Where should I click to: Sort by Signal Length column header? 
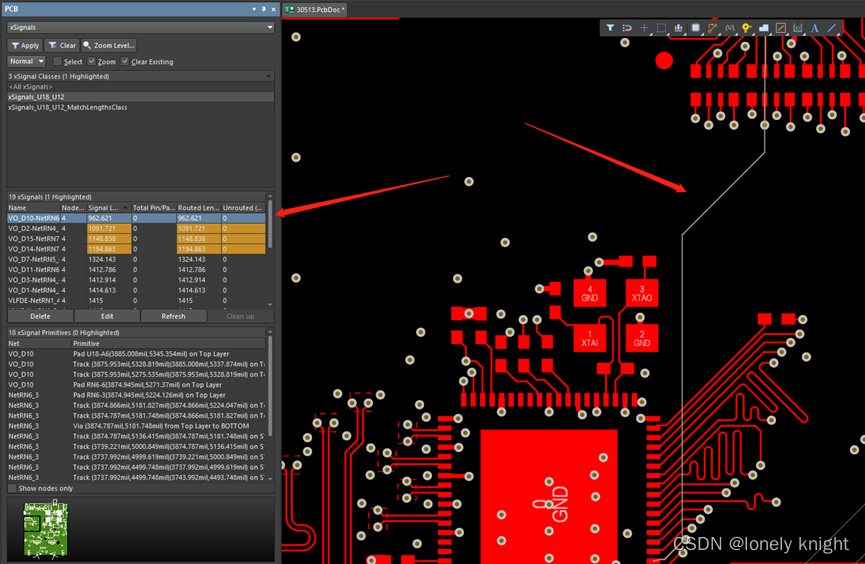[108, 207]
